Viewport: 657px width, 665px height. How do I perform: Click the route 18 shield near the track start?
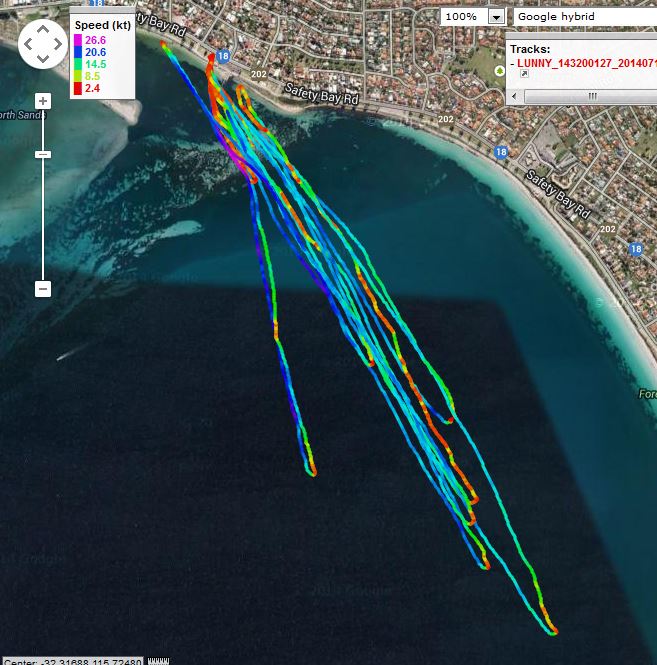pos(223,59)
